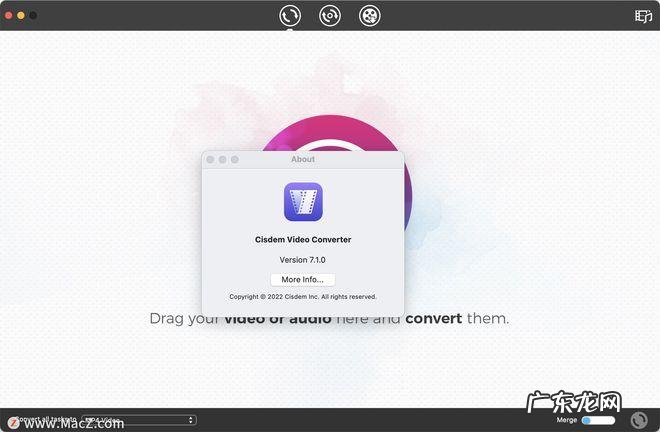Open the Download video tab (film reel icon)
This screenshot has height=432, width=660.
(370, 15)
